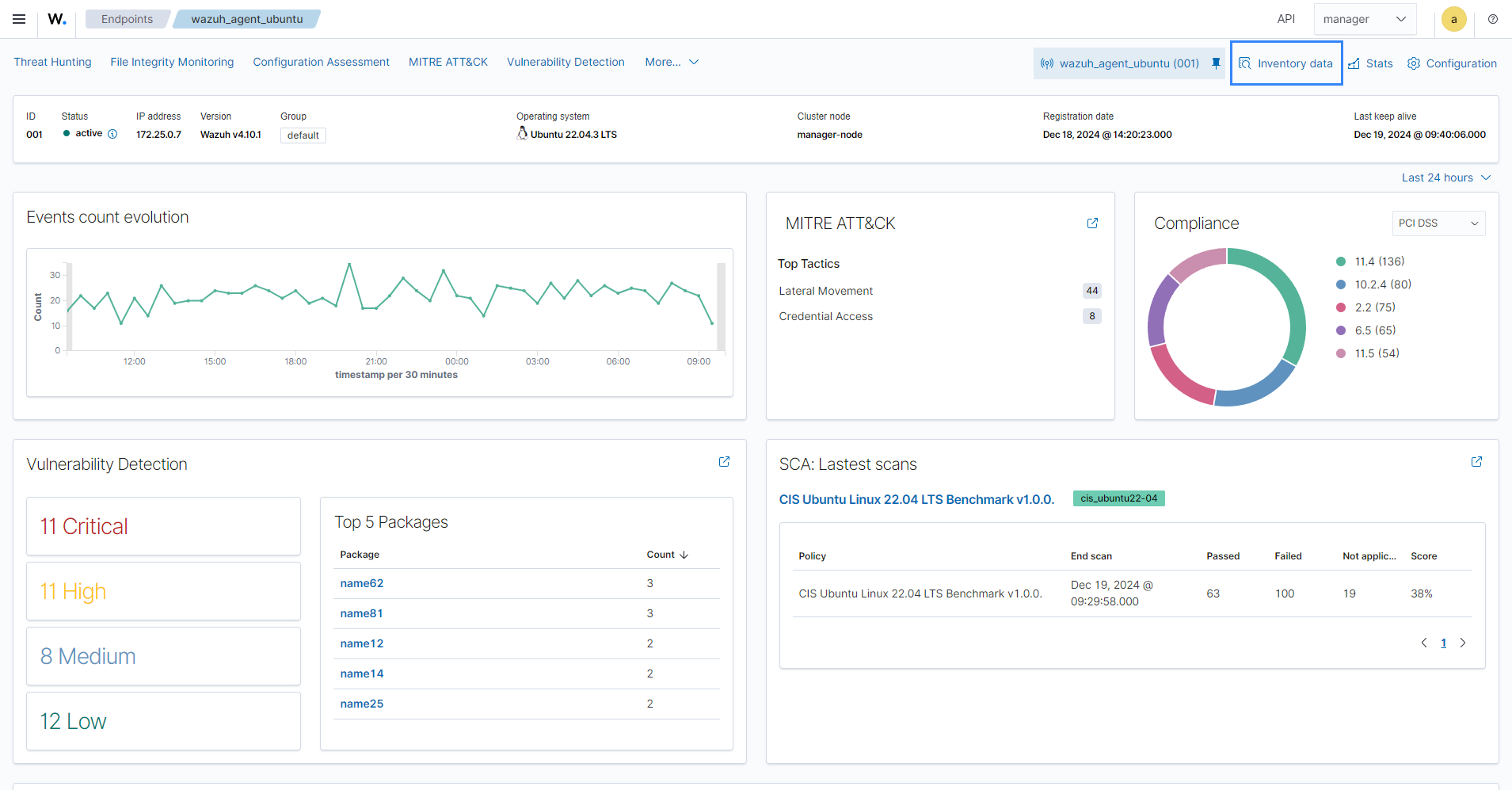1512x790 pixels.
Task: Click Credential Access tactic row
Action: (939, 316)
